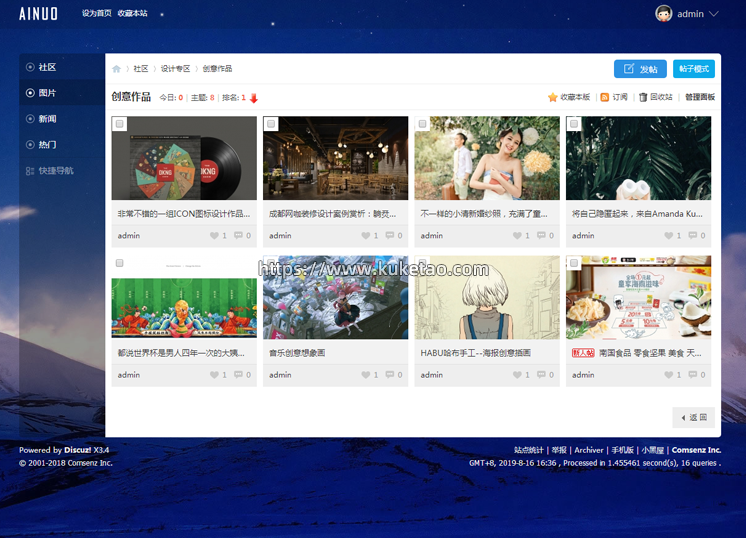Like the 世界杯 post heart
Viewport: 746px width, 538px height.
(x=214, y=375)
